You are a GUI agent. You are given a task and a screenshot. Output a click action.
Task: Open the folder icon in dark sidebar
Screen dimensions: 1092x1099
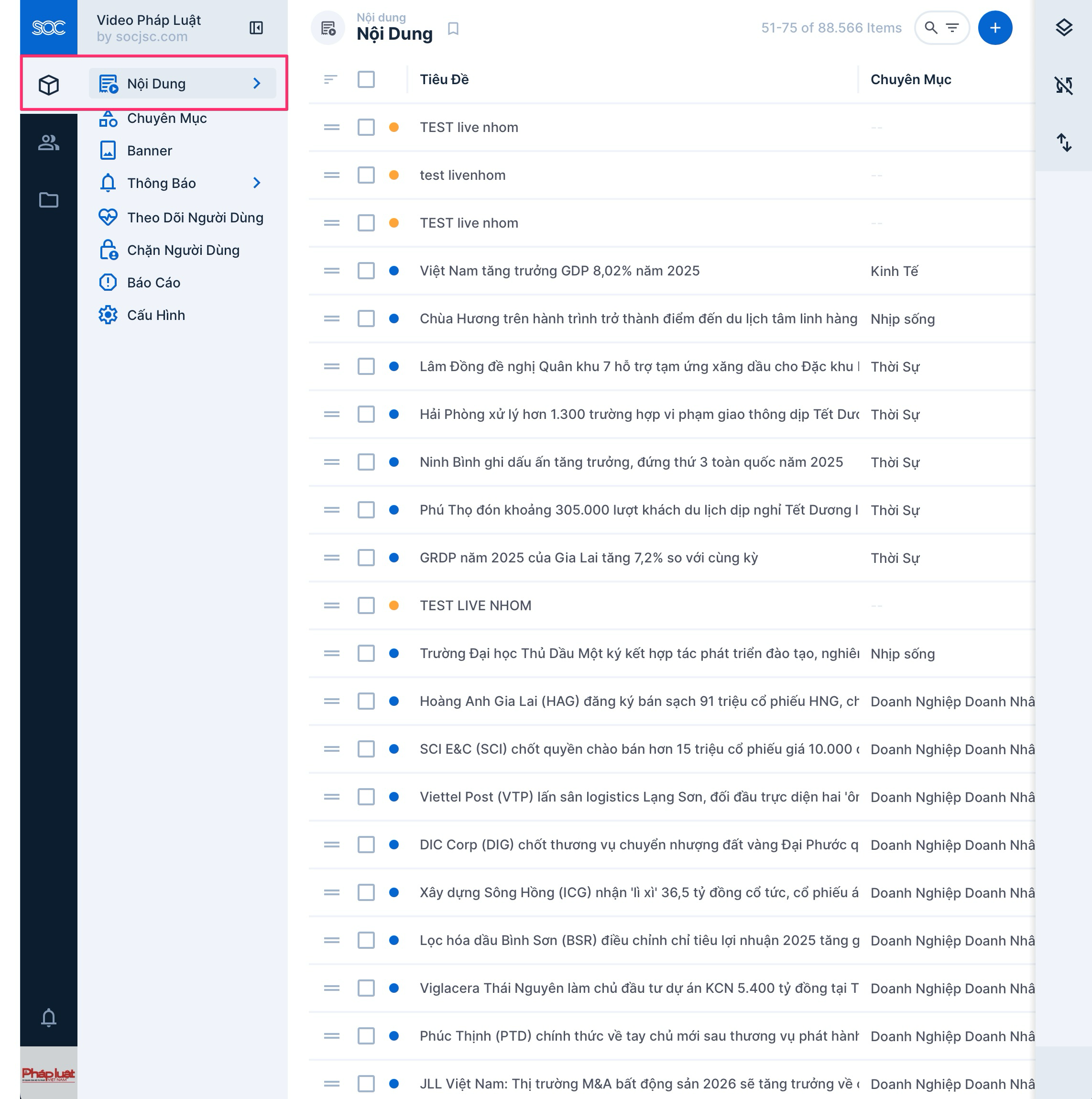pos(48,199)
